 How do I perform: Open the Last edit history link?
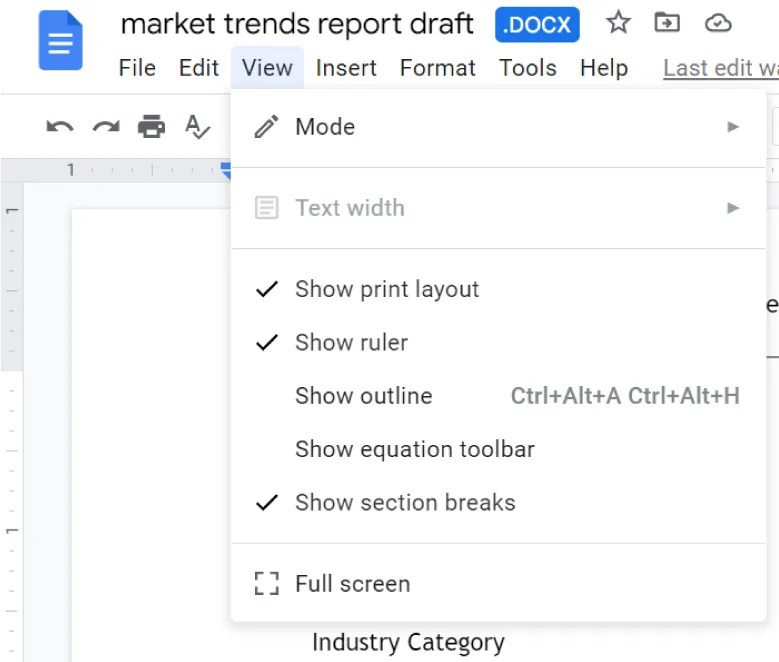pos(720,68)
